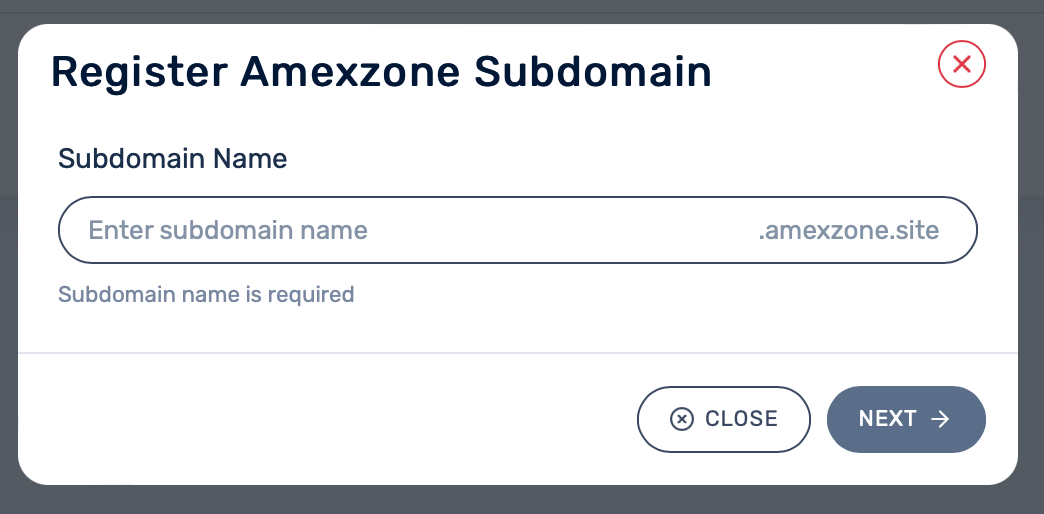The image size is (1044, 514).
Task: Click the "Enter subdomain name" placeholder text
Action: 228,231
